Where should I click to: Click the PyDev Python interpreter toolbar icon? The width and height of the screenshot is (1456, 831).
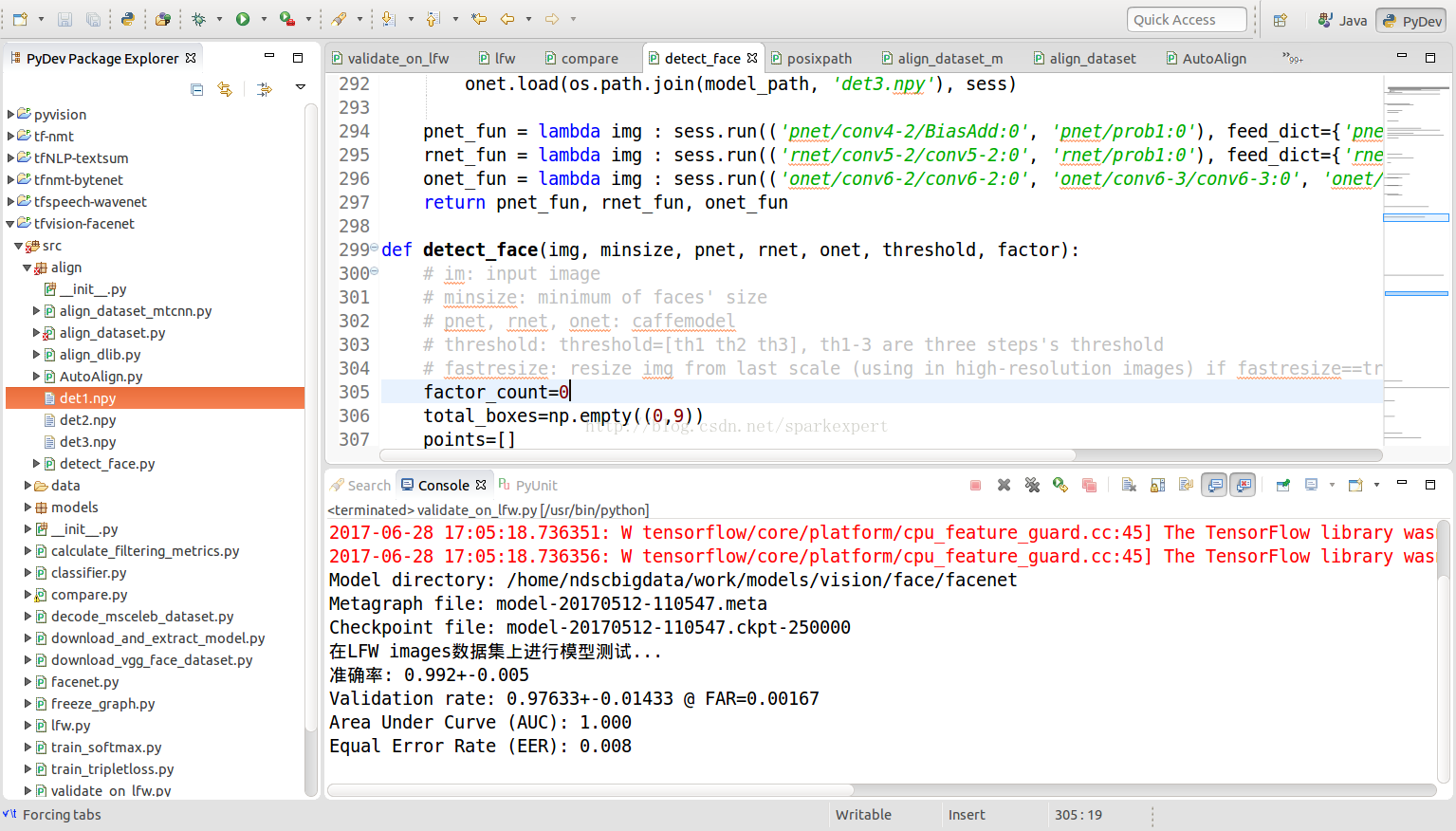128,19
